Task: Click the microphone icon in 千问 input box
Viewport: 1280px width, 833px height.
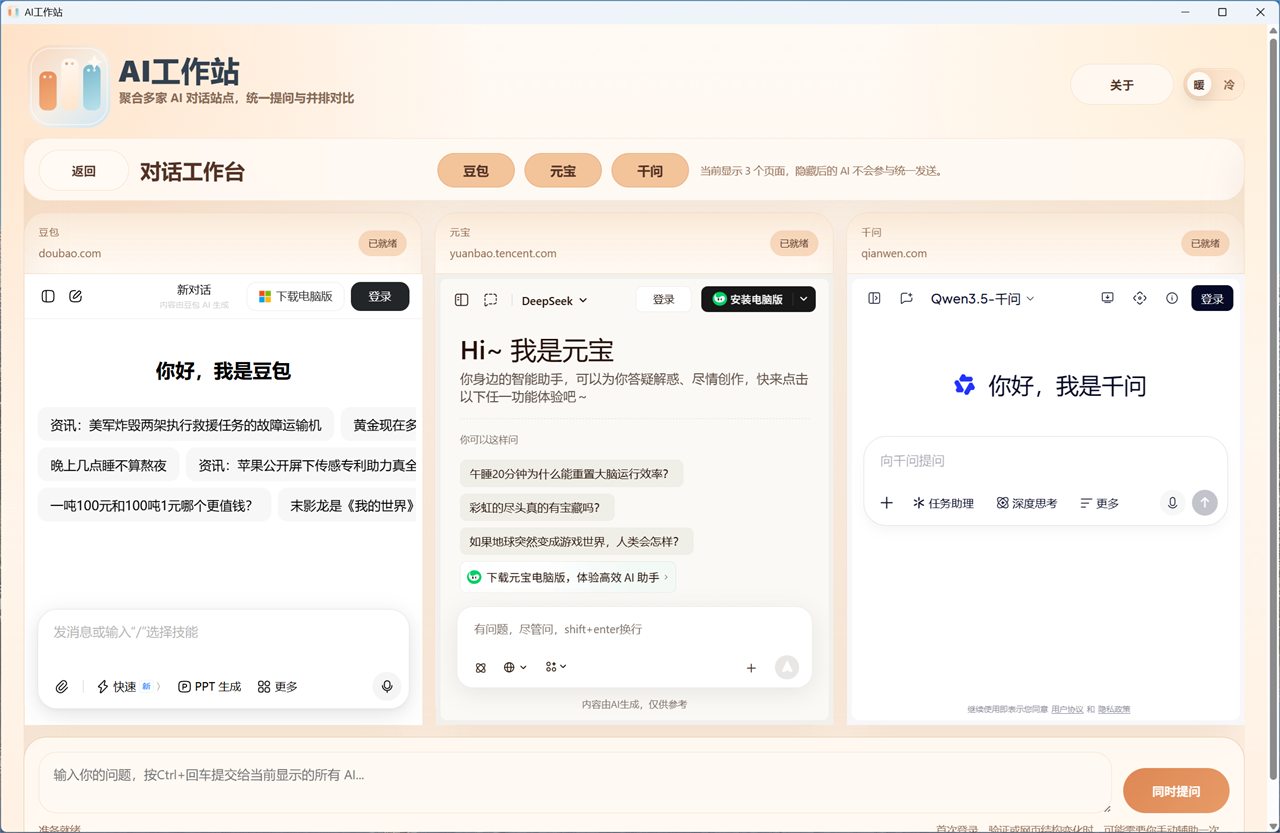Action: coord(1172,503)
